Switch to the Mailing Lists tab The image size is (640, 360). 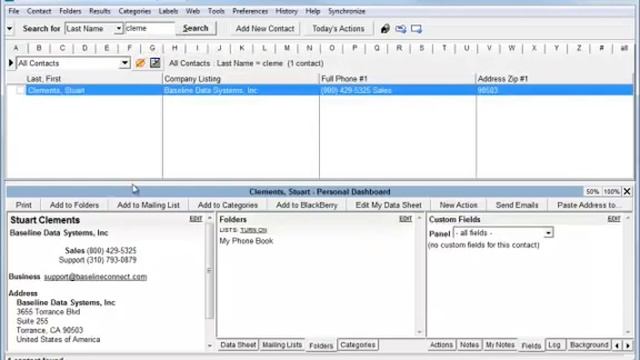pyautogui.click(x=282, y=345)
